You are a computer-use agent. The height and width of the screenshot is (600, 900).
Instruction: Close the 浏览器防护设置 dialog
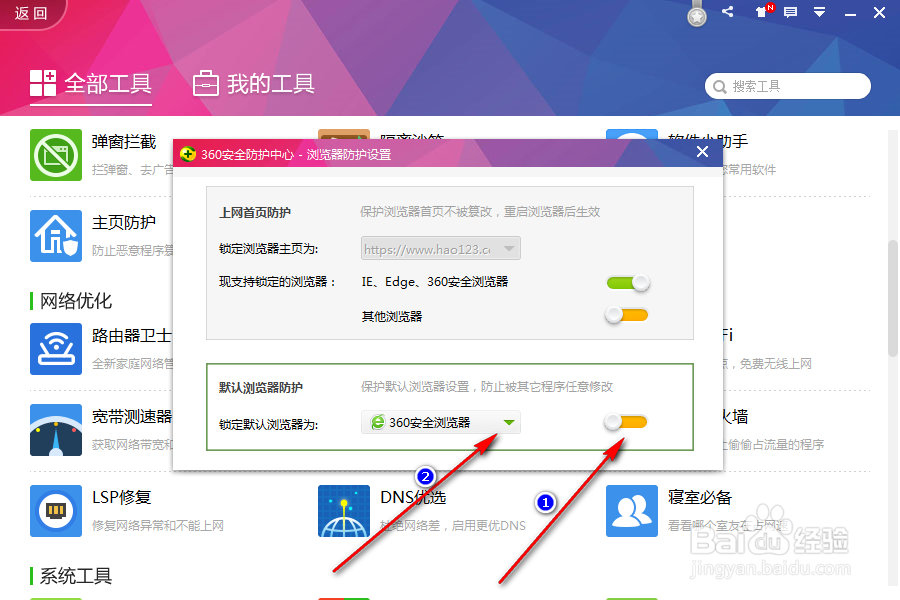702,152
